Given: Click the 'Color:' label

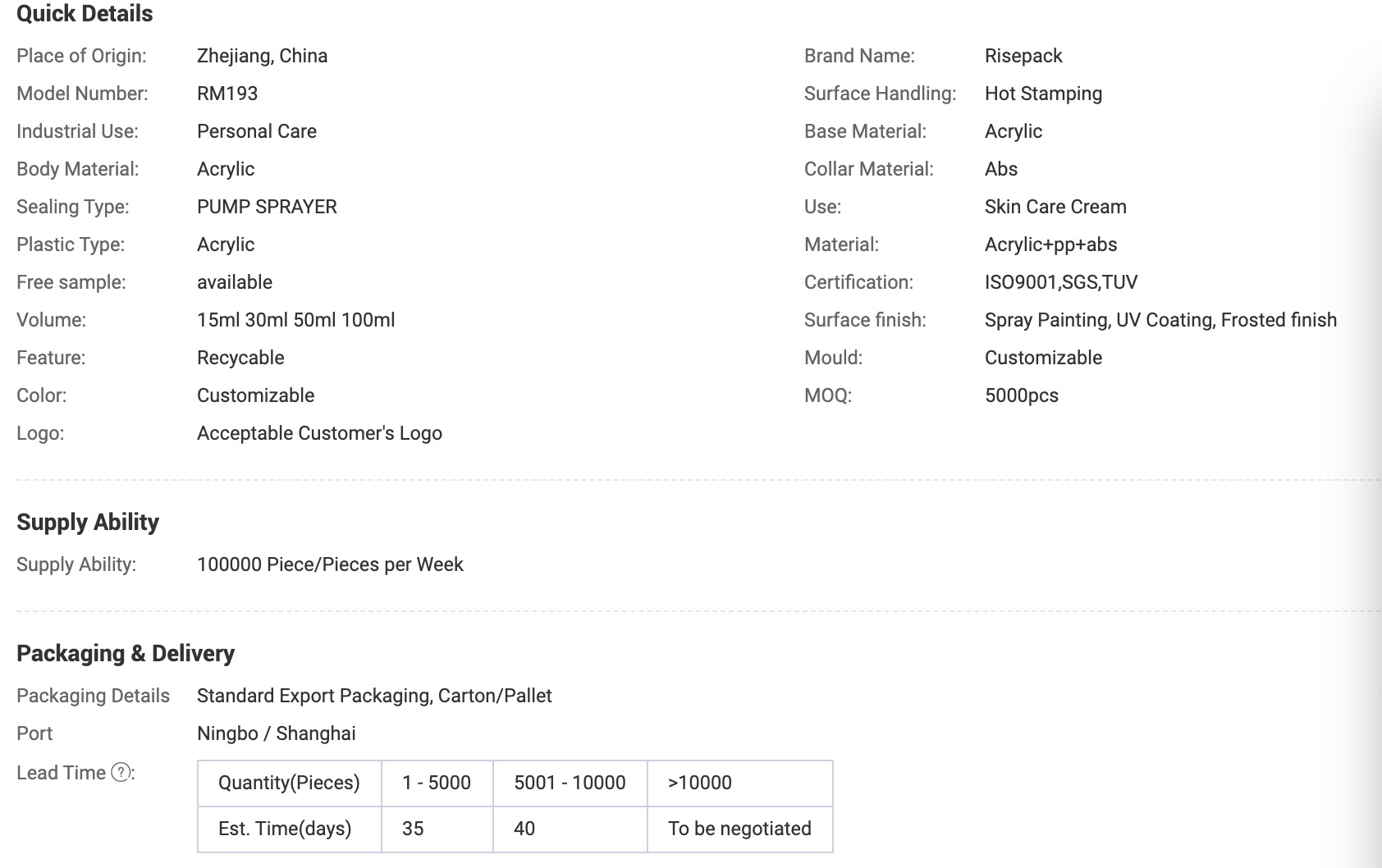Looking at the screenshot, I should (42, 395).
